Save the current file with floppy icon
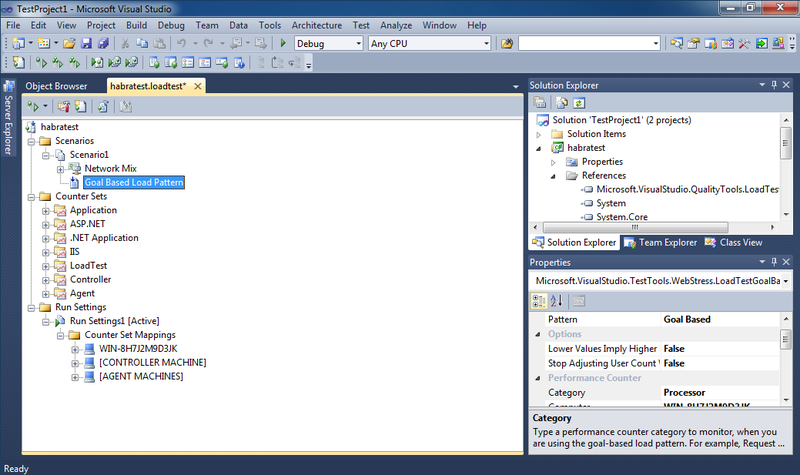 click(x=86, y=43)
